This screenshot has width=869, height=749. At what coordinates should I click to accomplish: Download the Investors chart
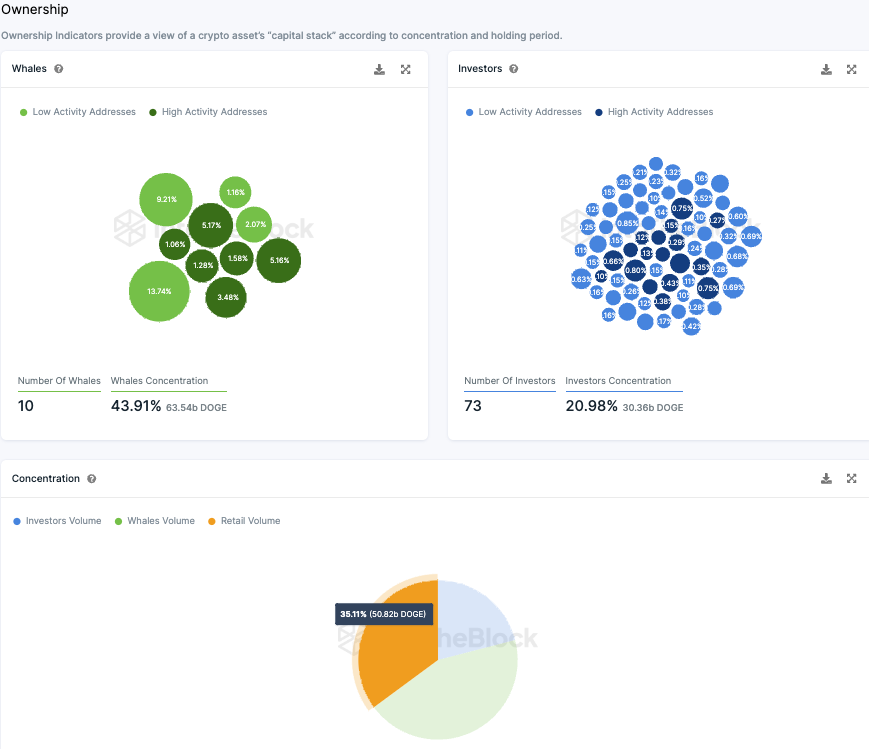pyautogui.click(x=826, y=69)
